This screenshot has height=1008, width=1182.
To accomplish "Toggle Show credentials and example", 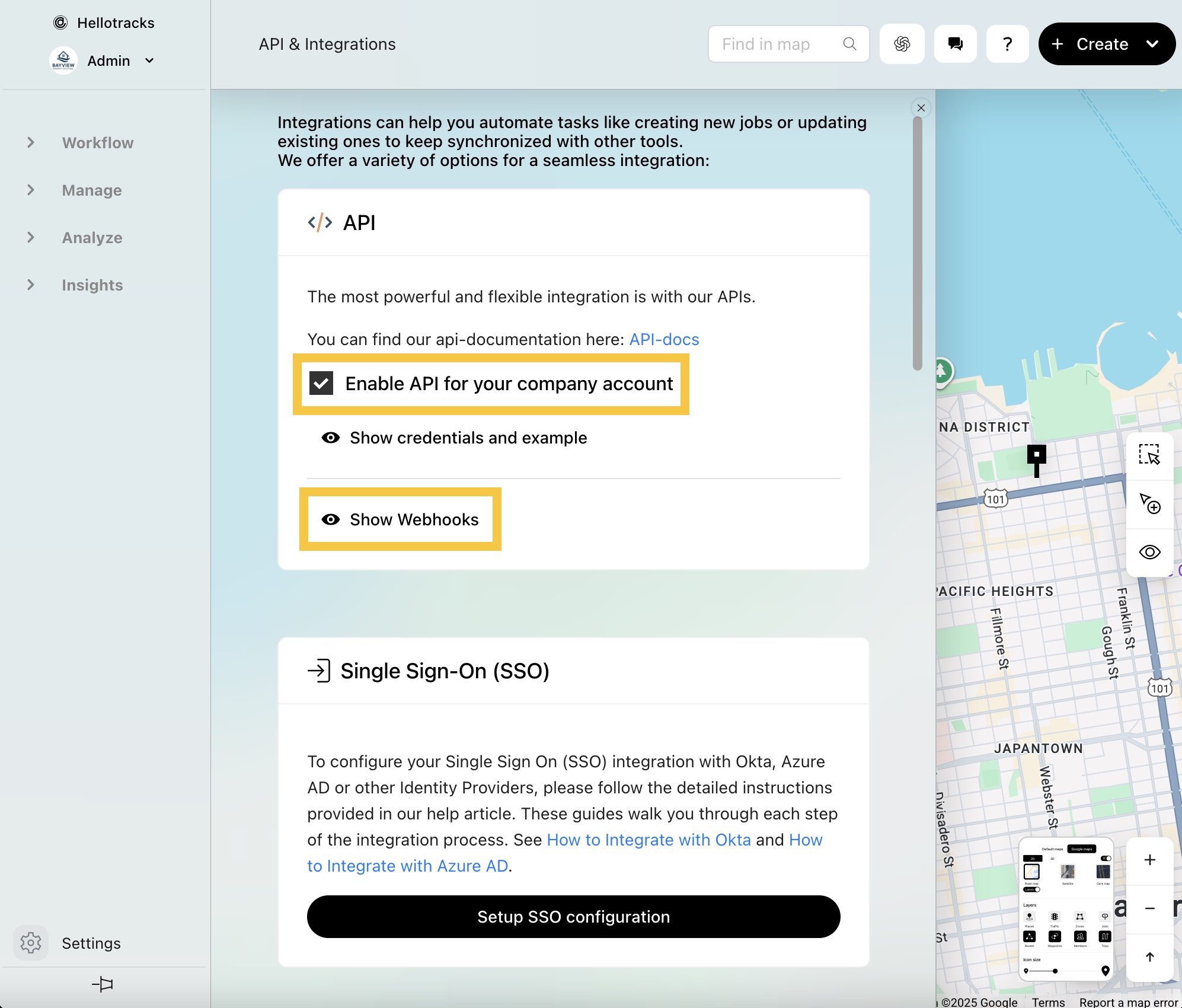I will point(454,438).
